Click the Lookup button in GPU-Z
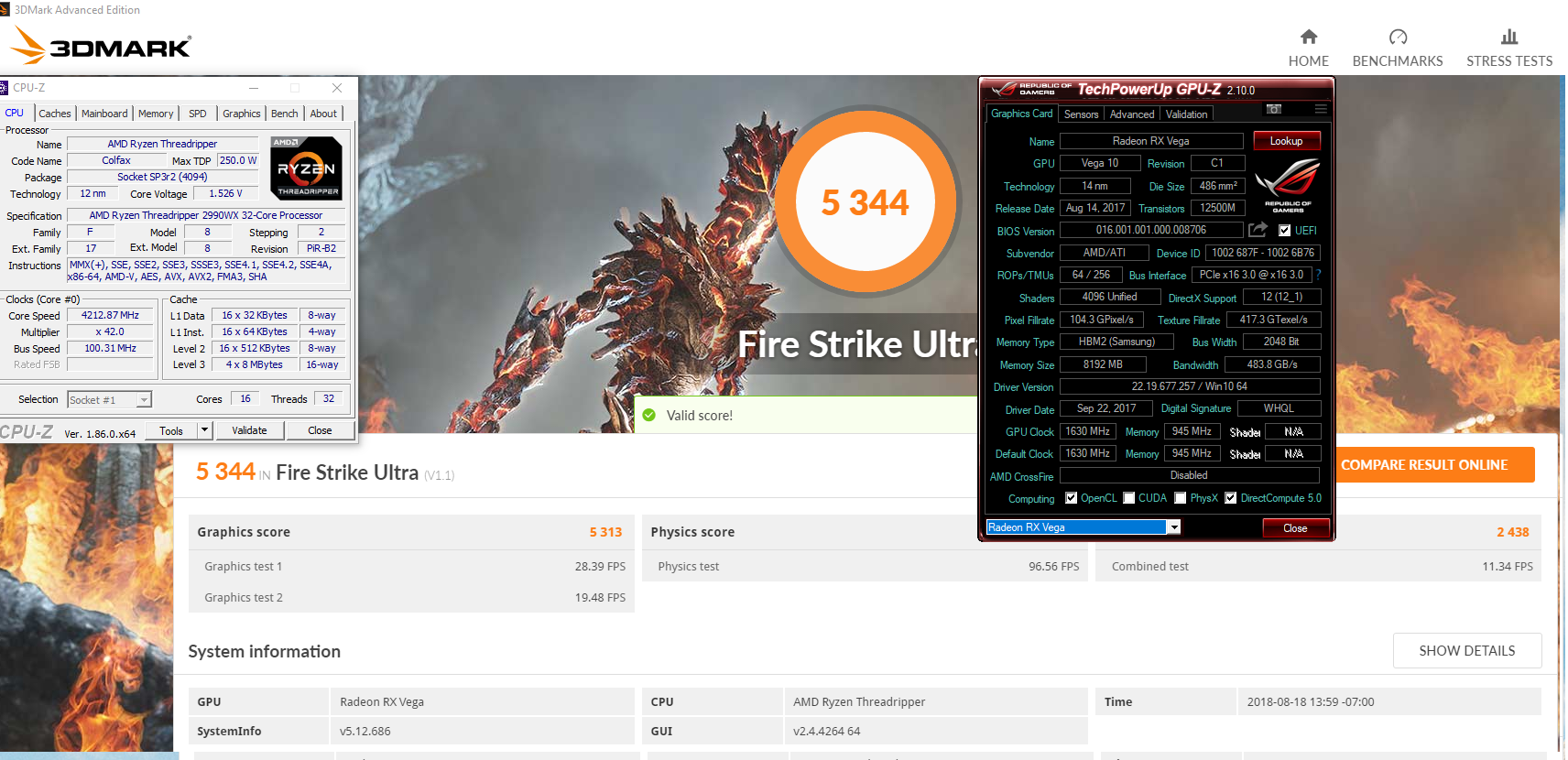1568x760 pixels. pyautogui.click(x=1287, y=141)
